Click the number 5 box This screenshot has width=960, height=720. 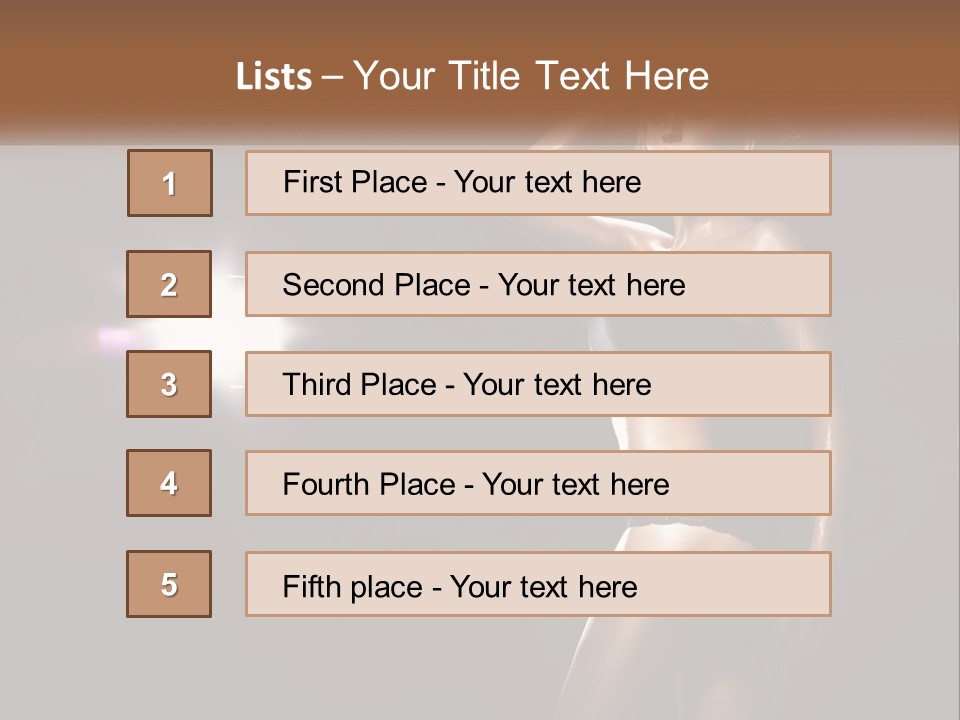tap(169, 584)
